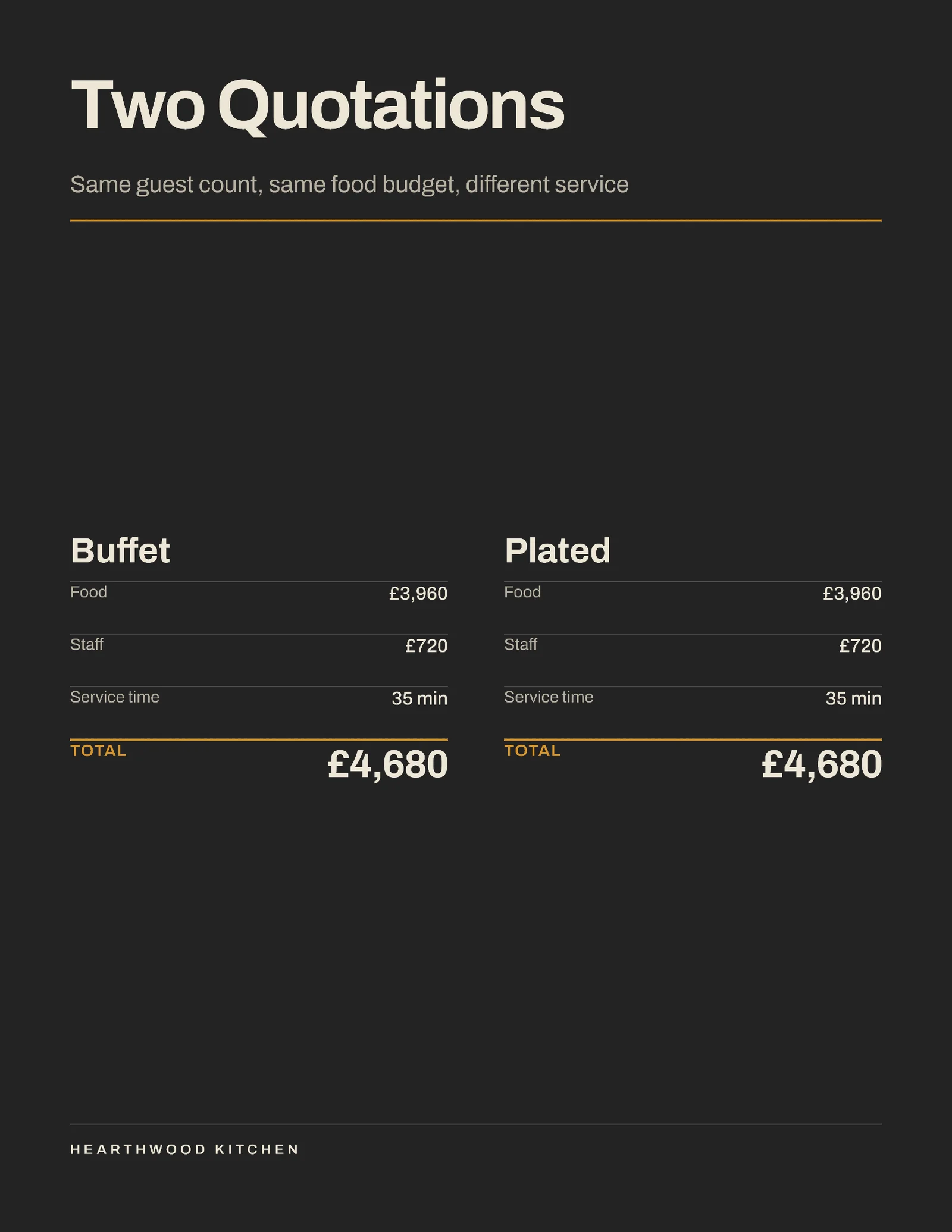The image size is (952, 1232).
Task: Click the Hearthwood Kitchen footer text
Action: click(185, 1149)
